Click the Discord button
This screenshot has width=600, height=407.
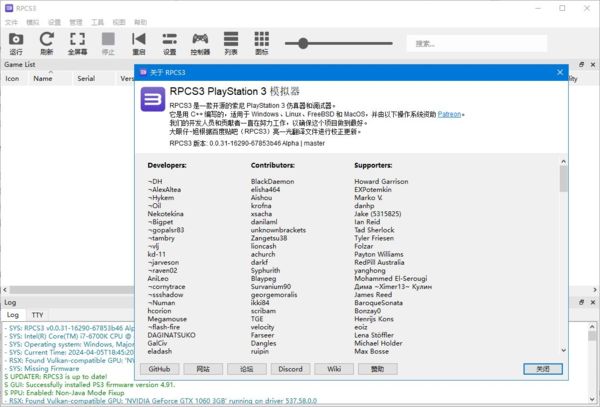tap(291, 368)
